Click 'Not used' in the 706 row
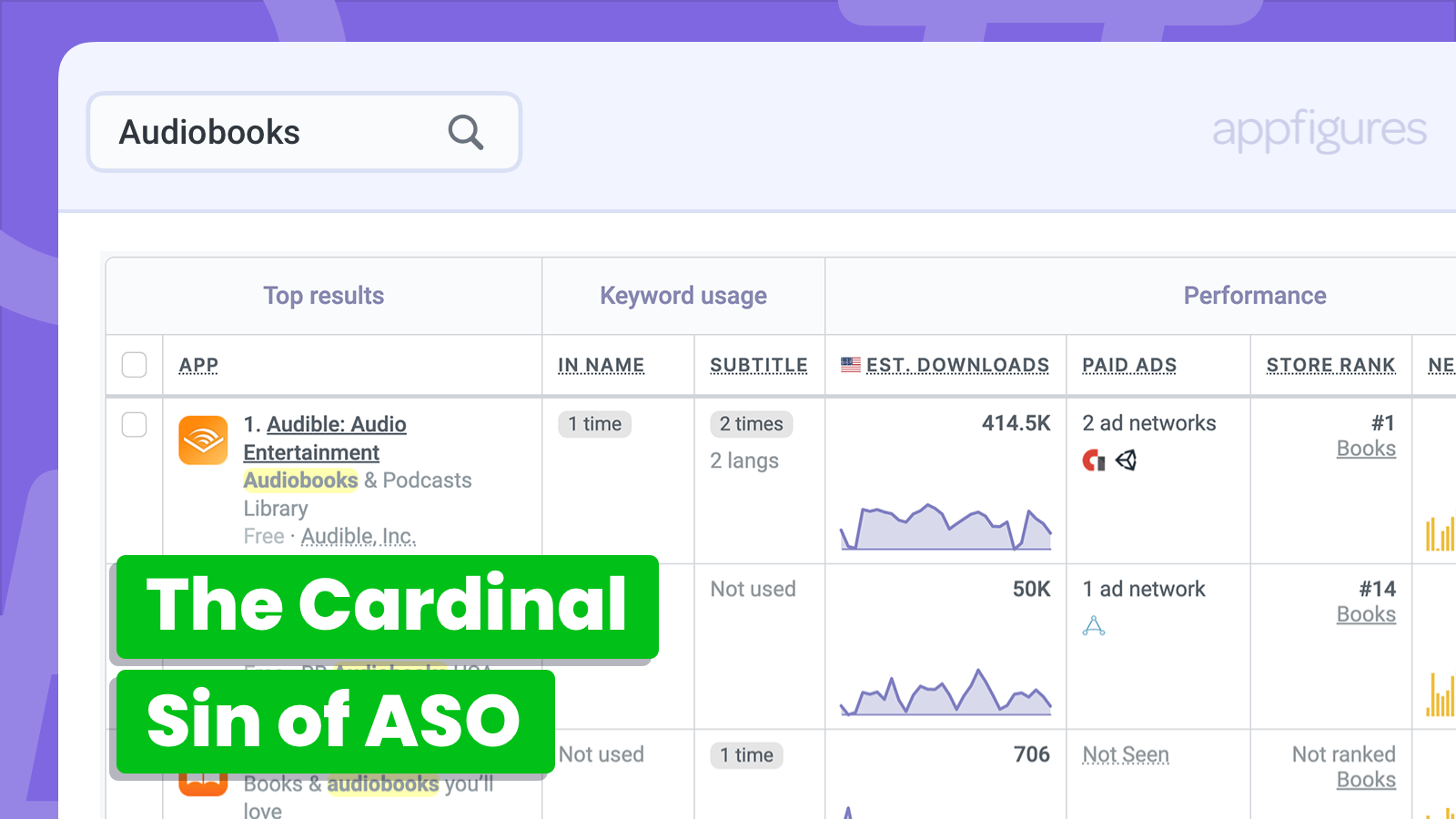 (602, 754)
